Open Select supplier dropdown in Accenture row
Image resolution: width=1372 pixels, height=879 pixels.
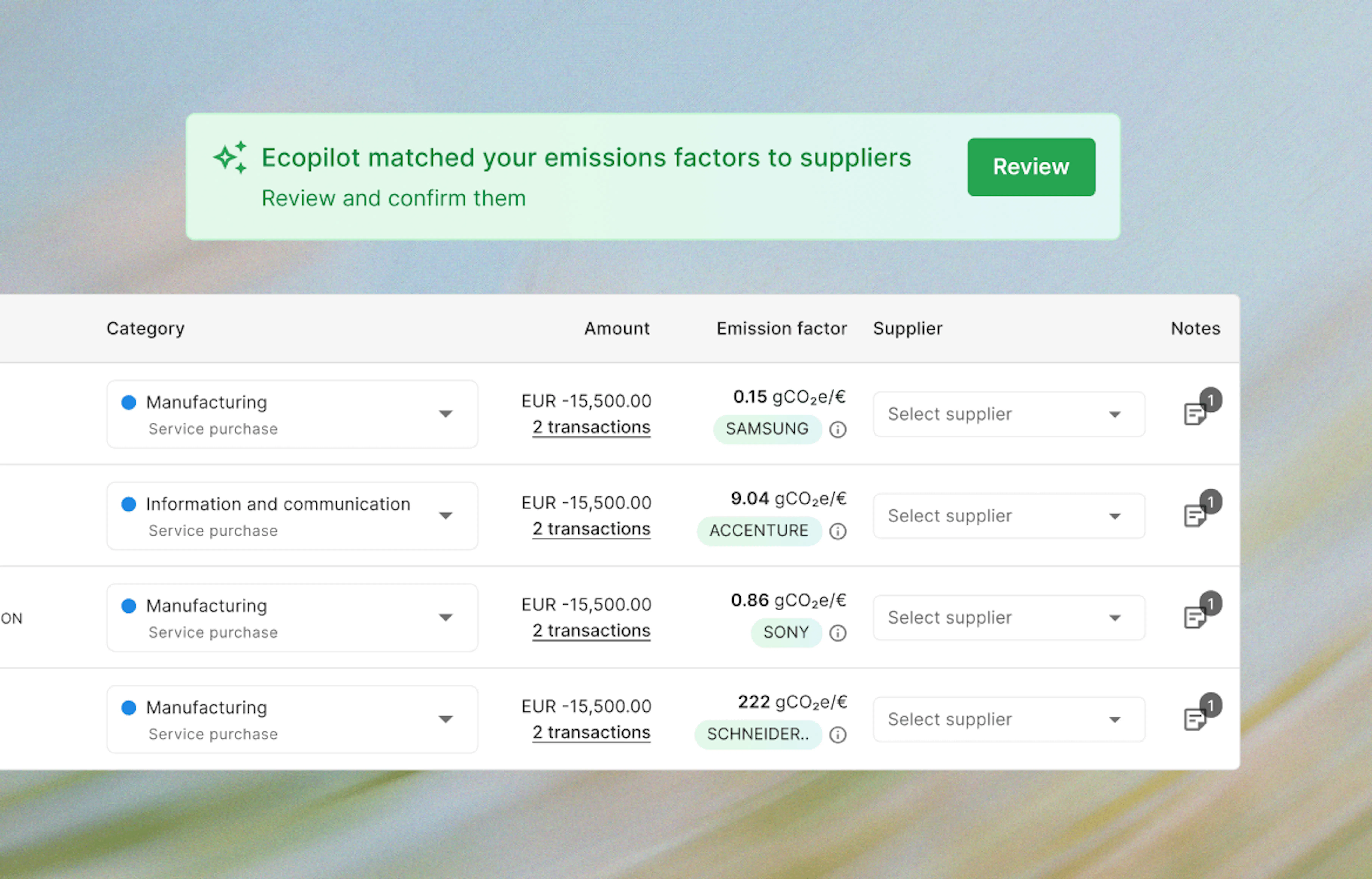[x=1009, y=515]
